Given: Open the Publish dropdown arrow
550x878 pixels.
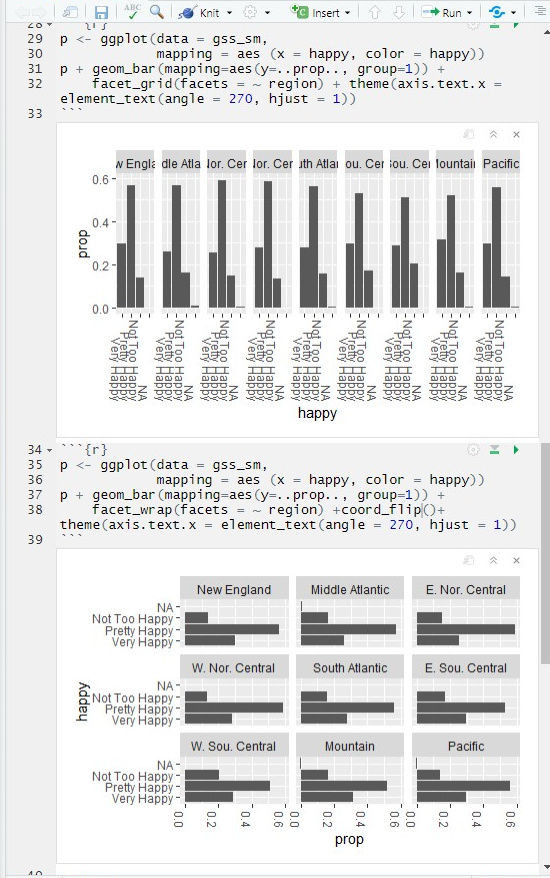Looking at the screenshot, I should [513, 12].
